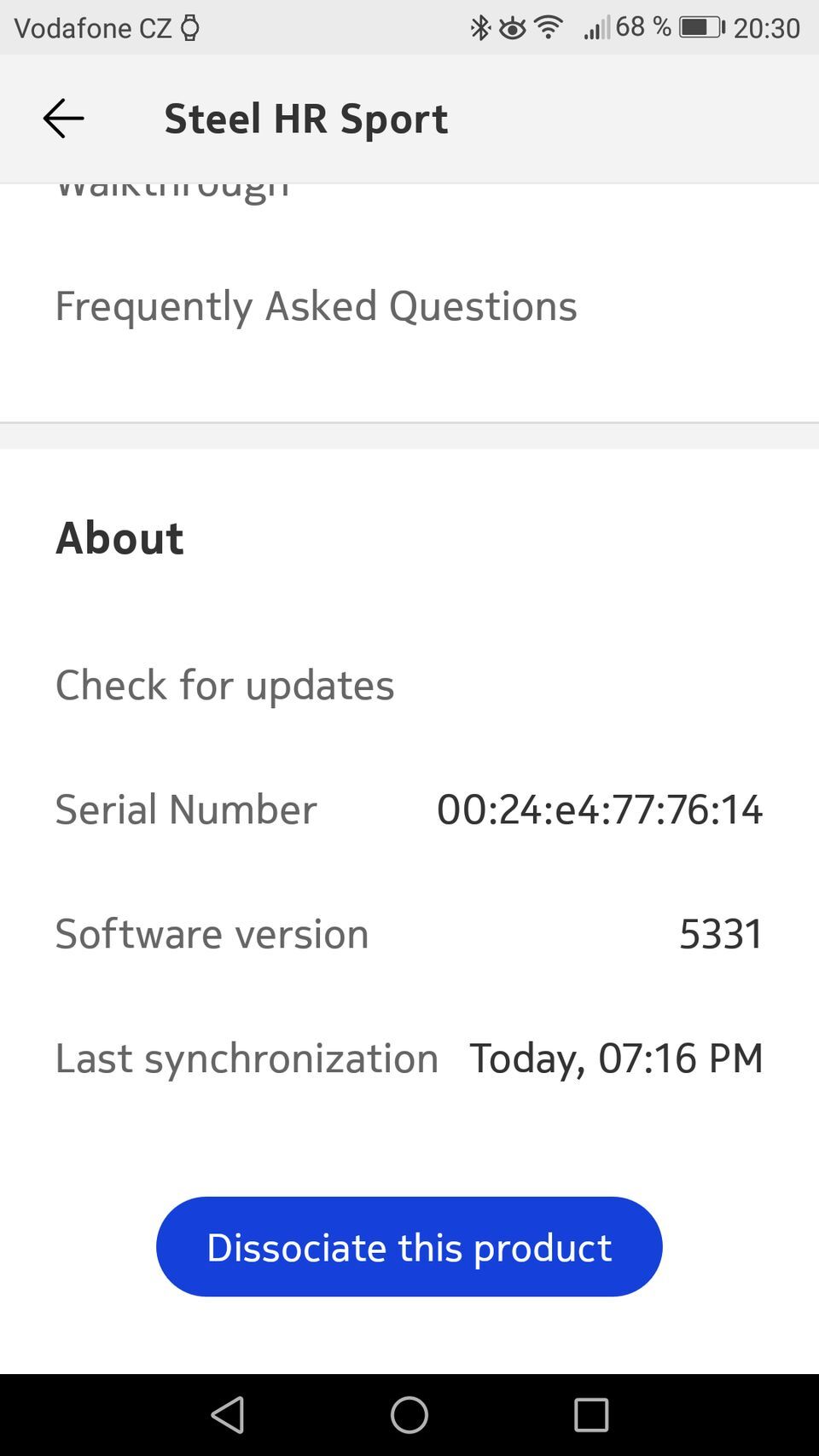Open the partially visible Walkthrough item
The image size is (819, 1456).
point(172,191)
